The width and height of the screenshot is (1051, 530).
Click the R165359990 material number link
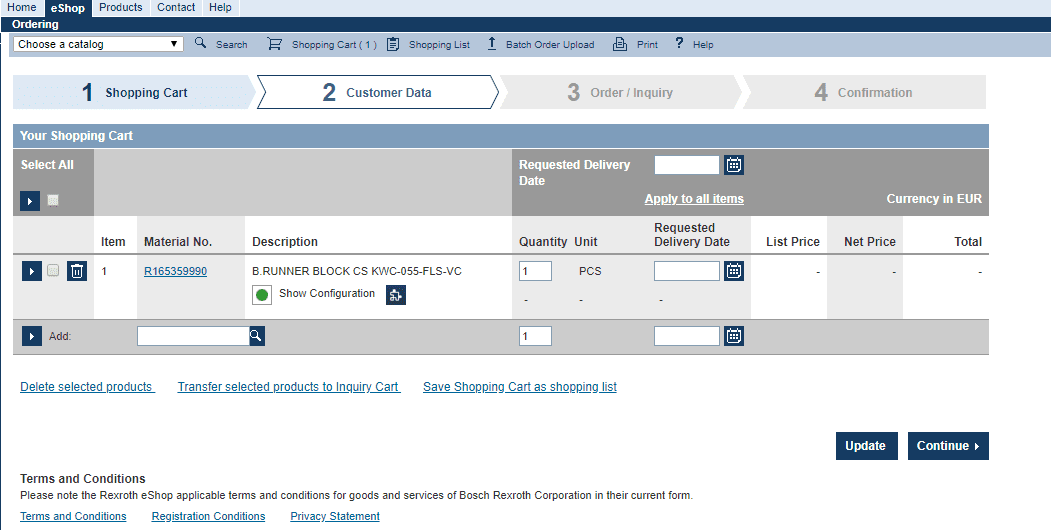point(175,271)
